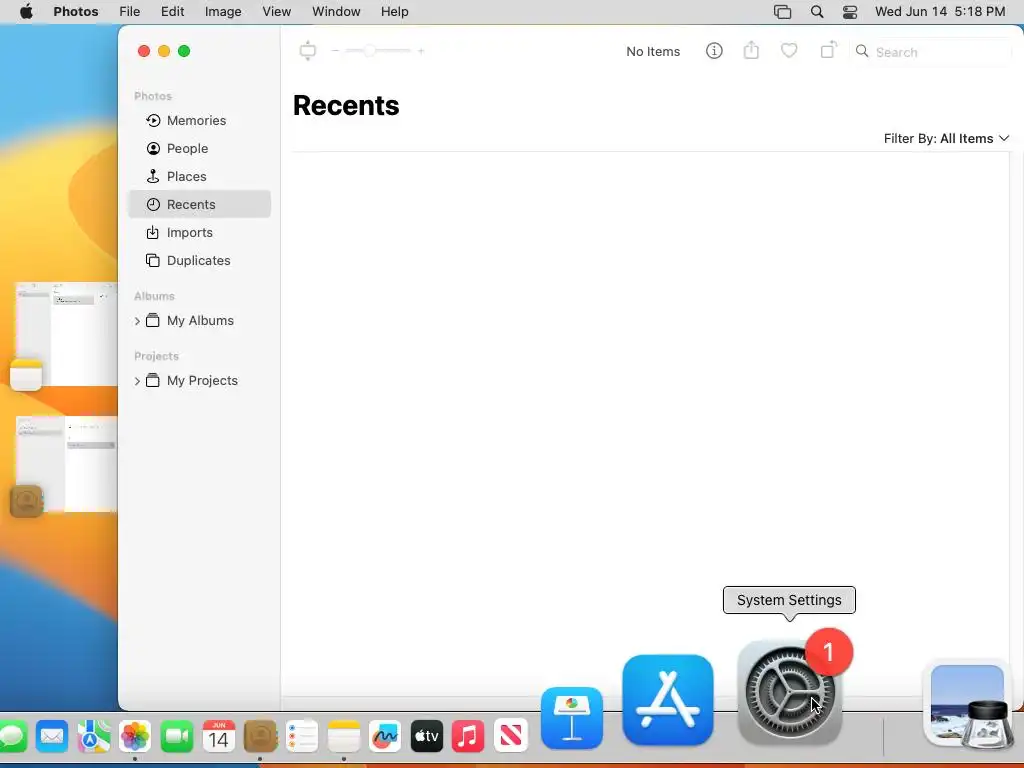1024x768 pixels.
Task: Open Imports in the sidebar
Action: (199, 232)
